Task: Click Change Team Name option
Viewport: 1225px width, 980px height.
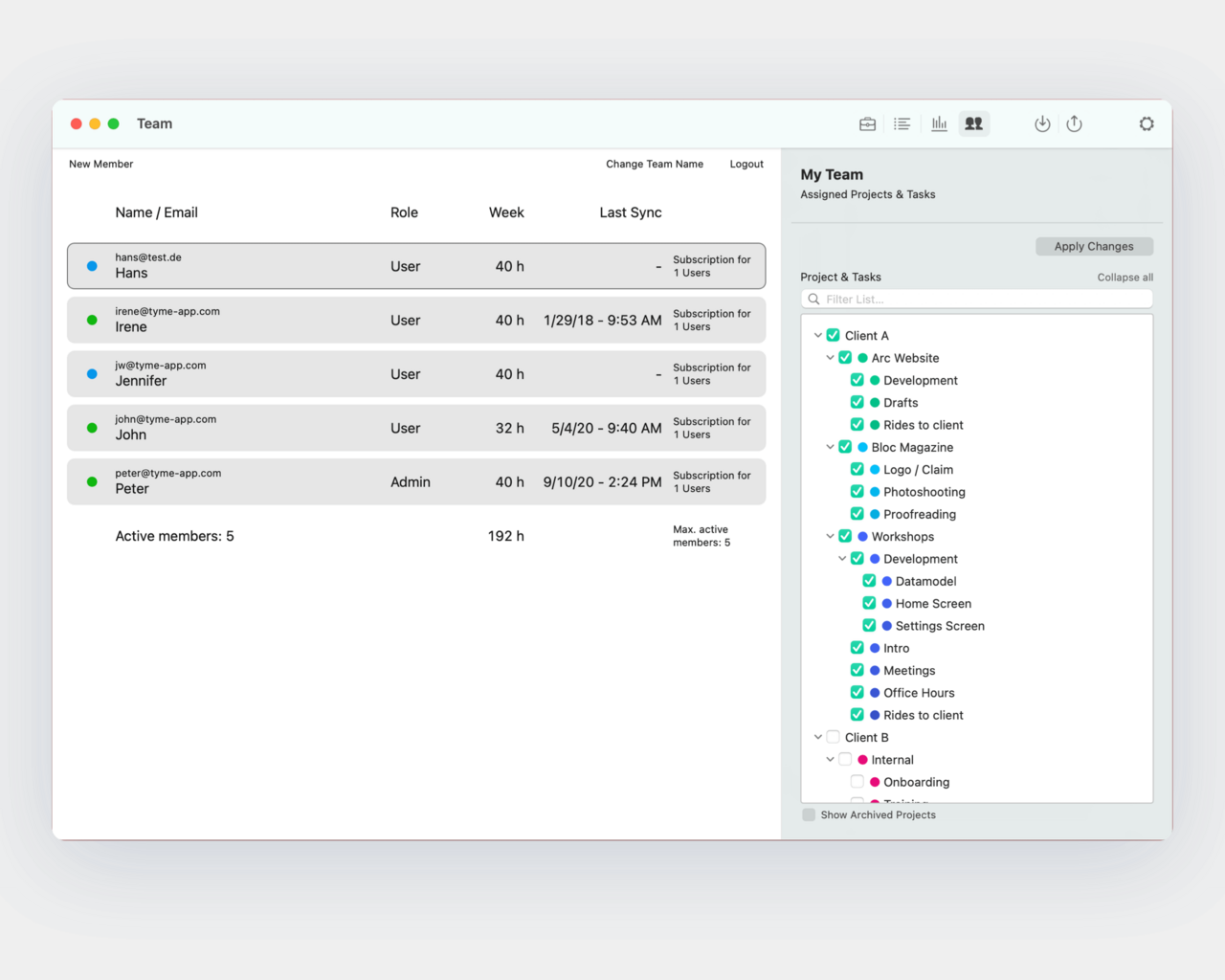Action: (654, 164)
